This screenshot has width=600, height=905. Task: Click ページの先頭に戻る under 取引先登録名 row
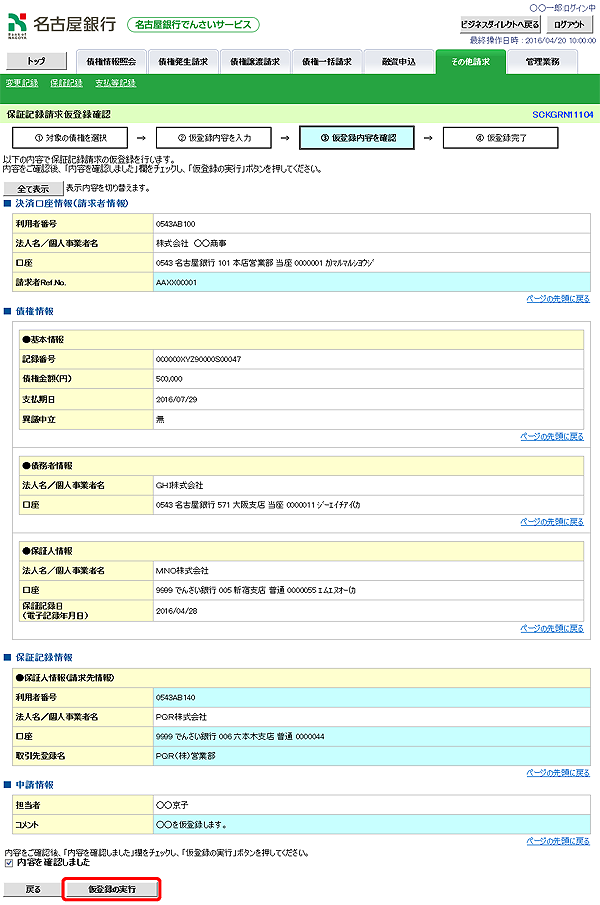pyautogui.click(x=558, y=773)
